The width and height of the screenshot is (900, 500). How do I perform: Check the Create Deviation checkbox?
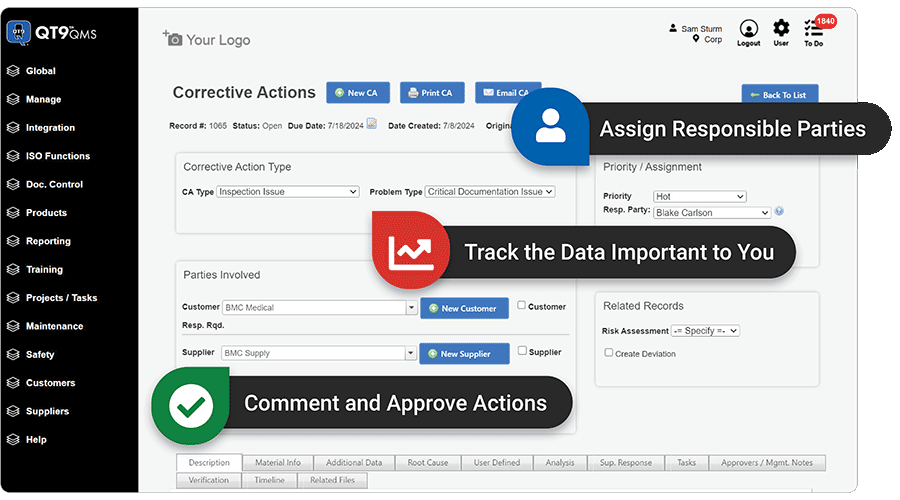[608, 352]
